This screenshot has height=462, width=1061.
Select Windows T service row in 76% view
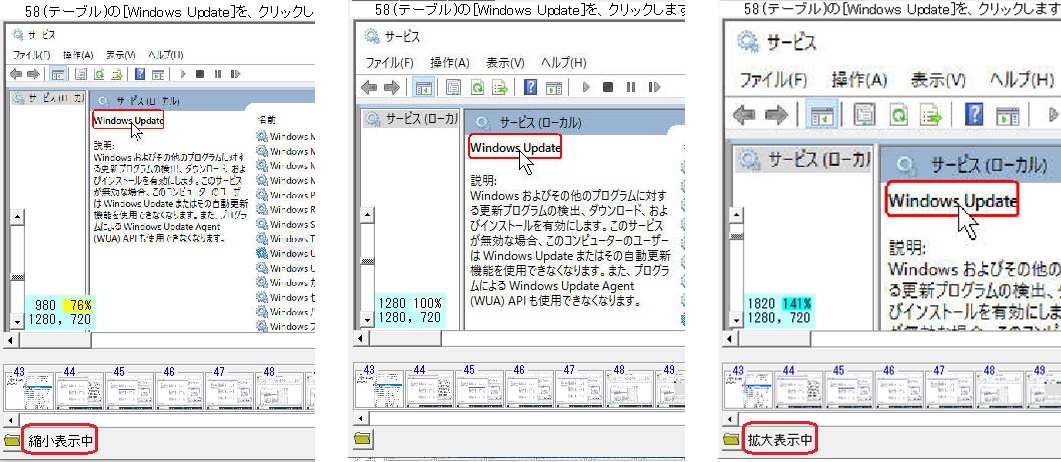click(286, 239)
